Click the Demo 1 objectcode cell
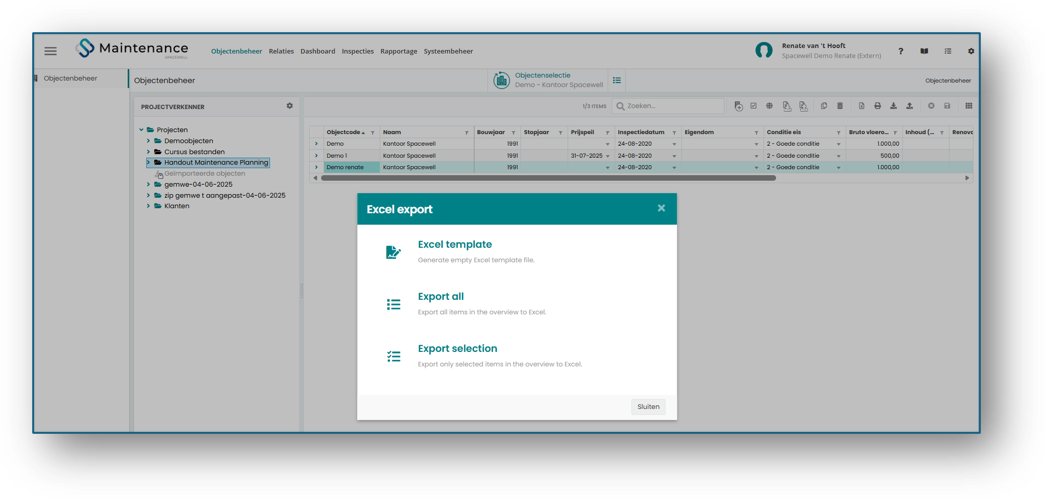Screen dimensions: 1045x498 pos(351,155)
